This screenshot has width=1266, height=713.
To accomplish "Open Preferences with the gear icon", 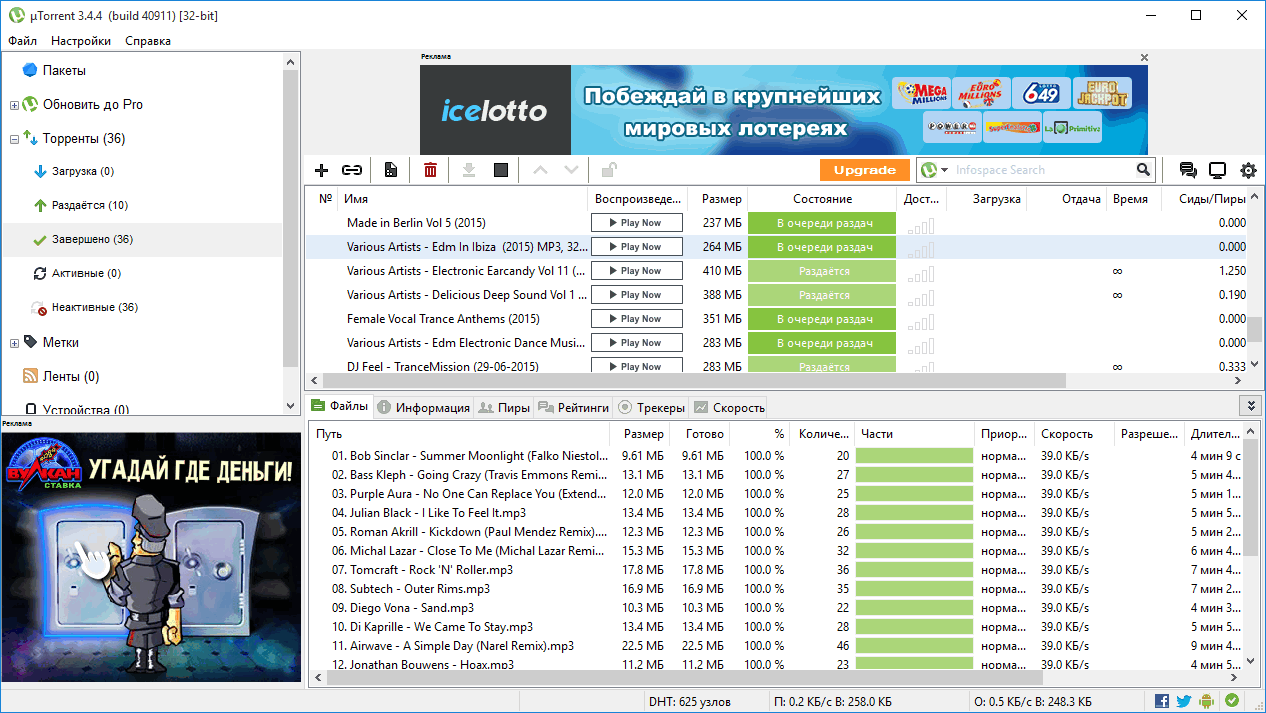I will pyautogui.click(x=1248, y=170).
